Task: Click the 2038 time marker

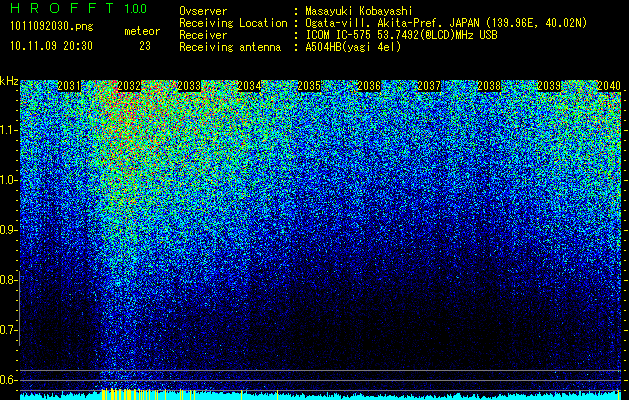Action: [x=489, y=86]
